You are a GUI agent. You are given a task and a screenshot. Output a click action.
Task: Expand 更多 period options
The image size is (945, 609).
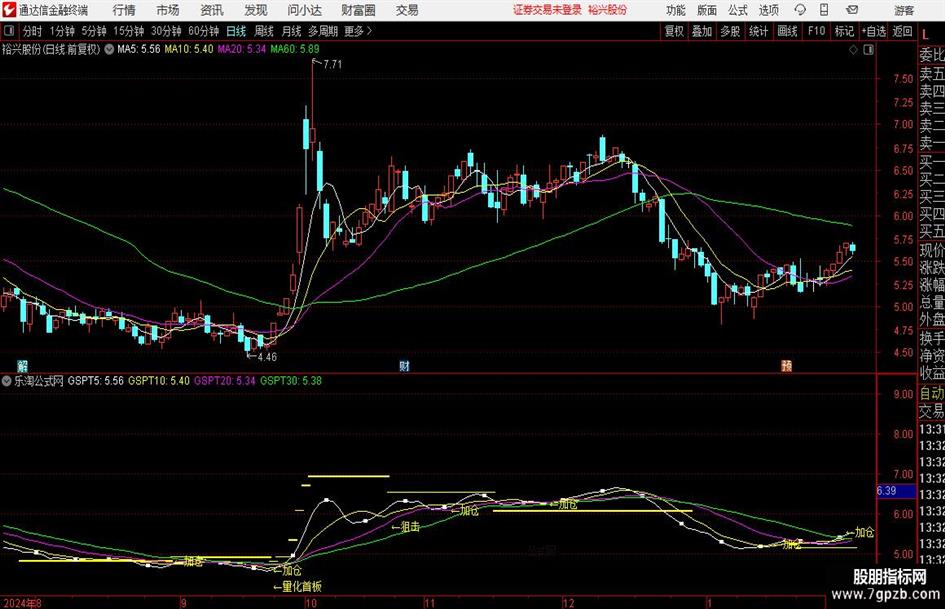pyautogui.click(x=358, y=31)
